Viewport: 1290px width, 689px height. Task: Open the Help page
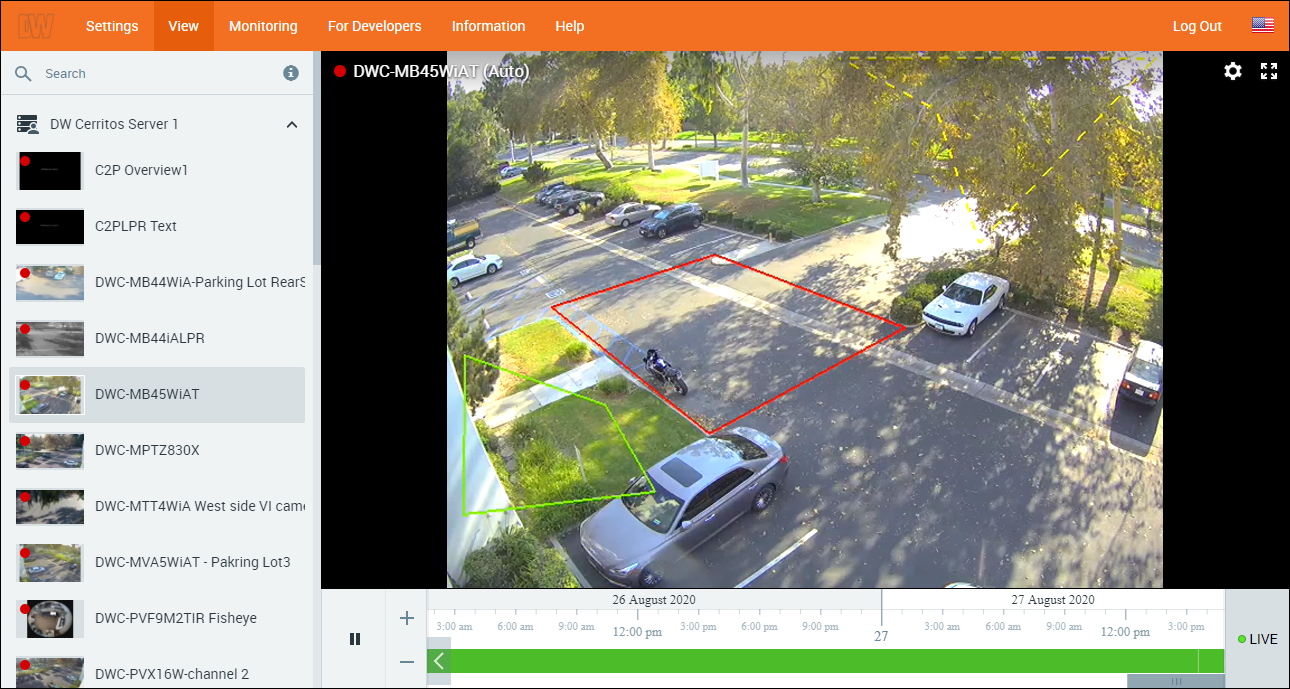pyautogui.click(x=569, y=26)
